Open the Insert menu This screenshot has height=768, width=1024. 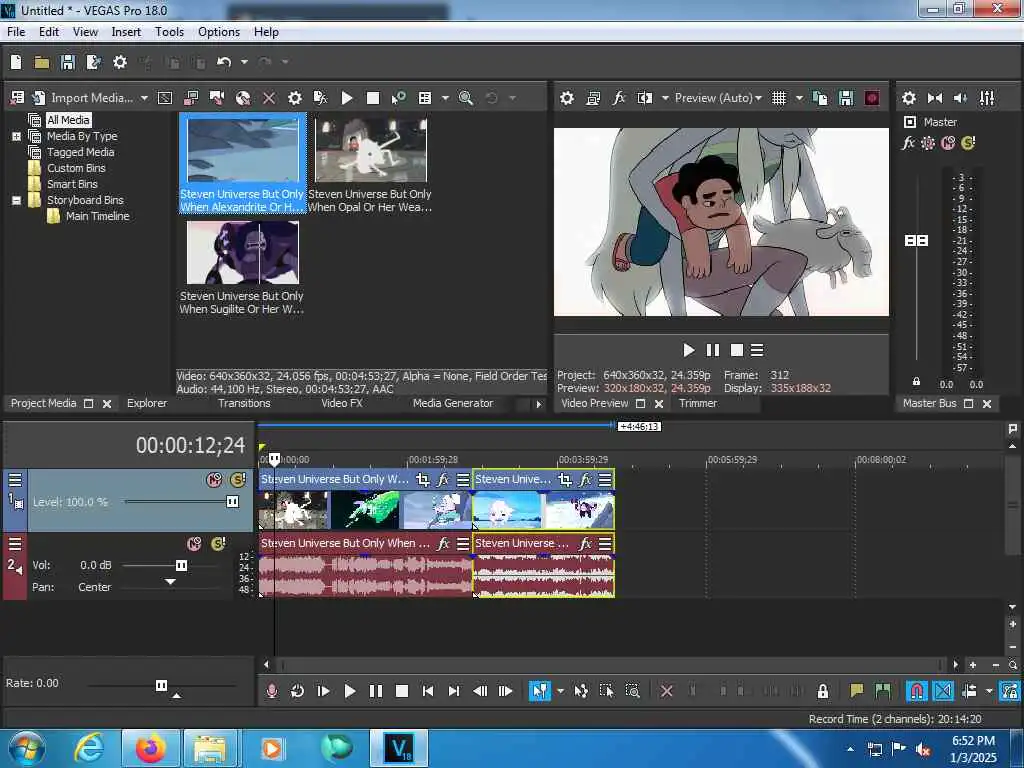(x=126, y=31)
